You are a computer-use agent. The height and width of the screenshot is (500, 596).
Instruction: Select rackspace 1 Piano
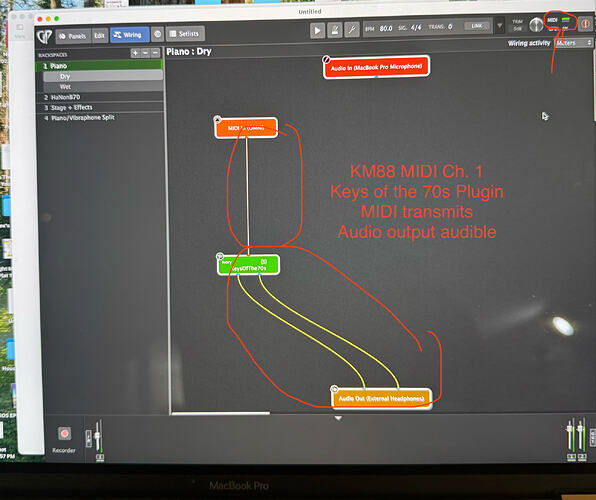point(100,65)
